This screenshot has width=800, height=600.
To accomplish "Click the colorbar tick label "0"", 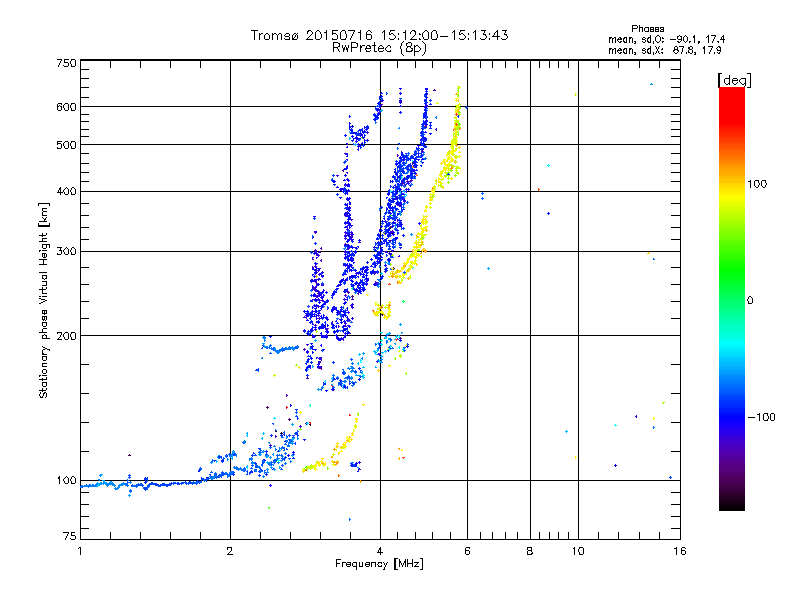I will click(x=750, y=300).
